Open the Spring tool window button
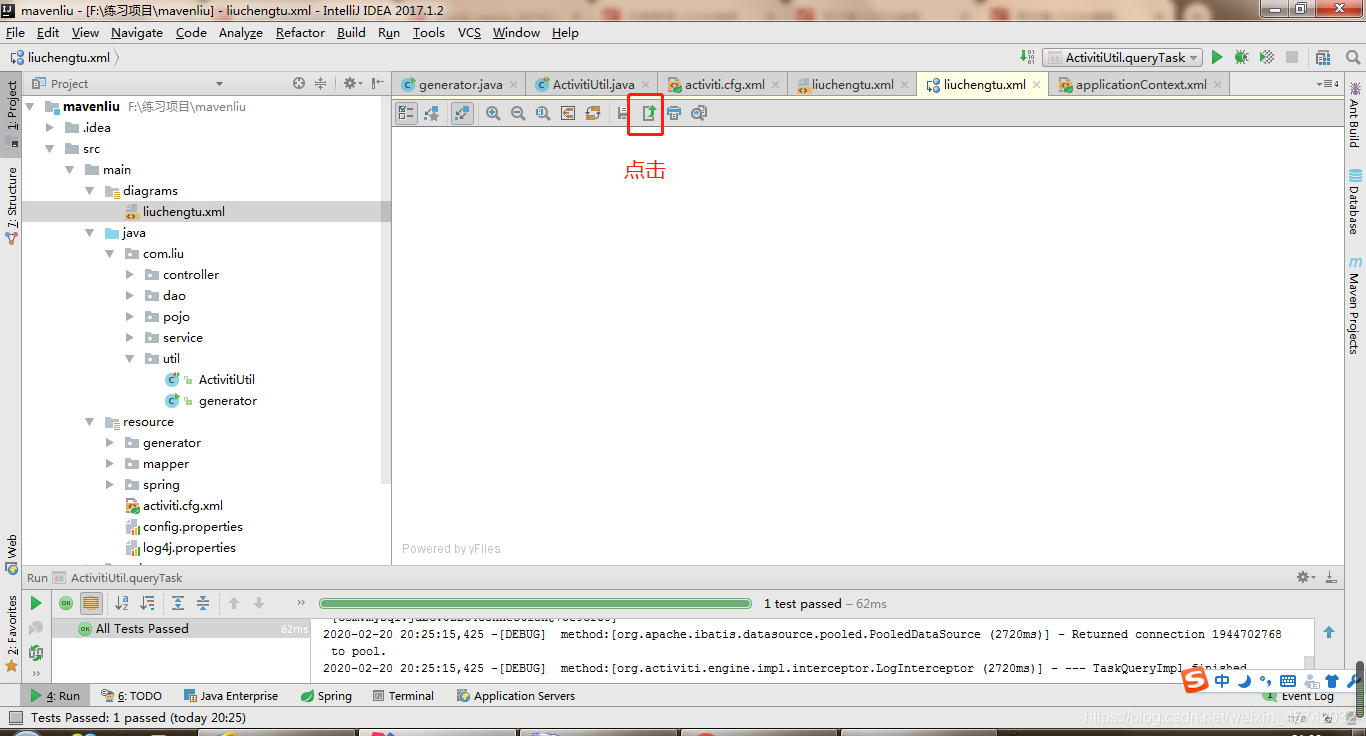The image size is (1366, 736). [326, 696]
